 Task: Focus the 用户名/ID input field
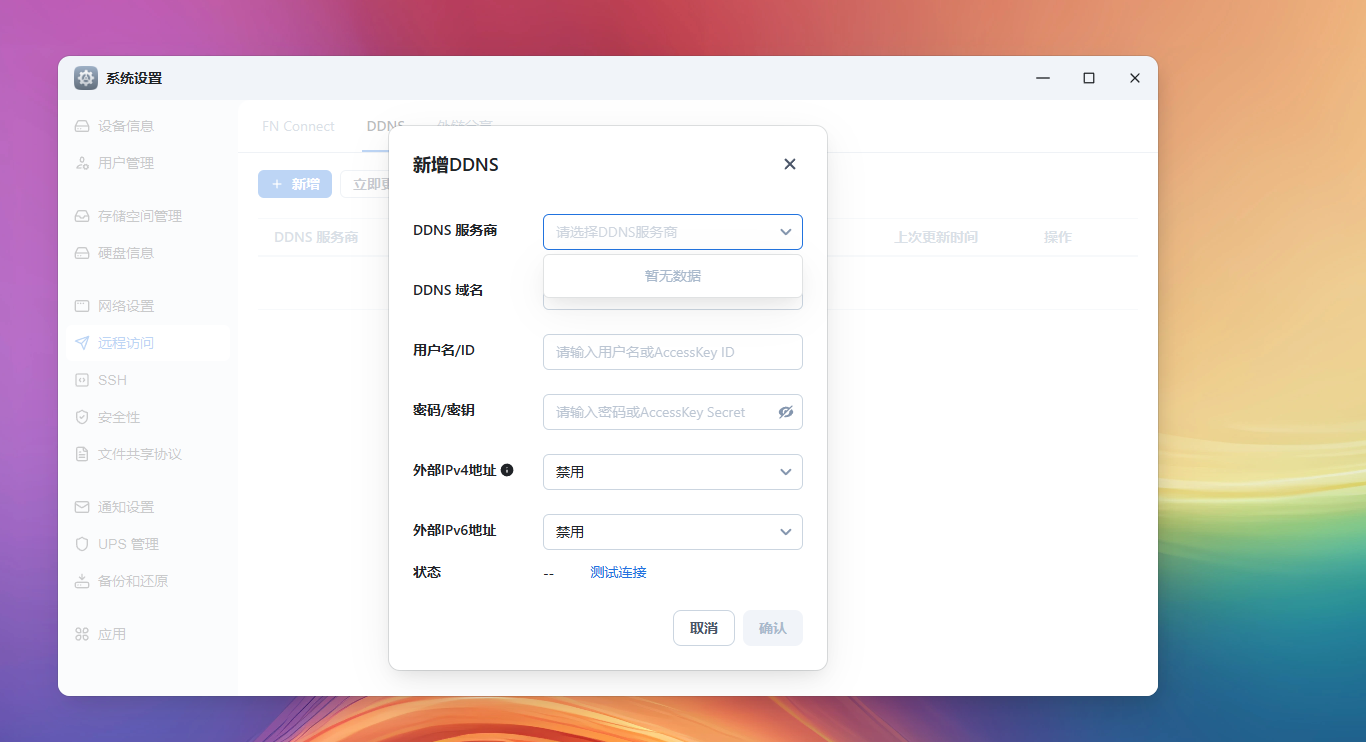[673, 352]
